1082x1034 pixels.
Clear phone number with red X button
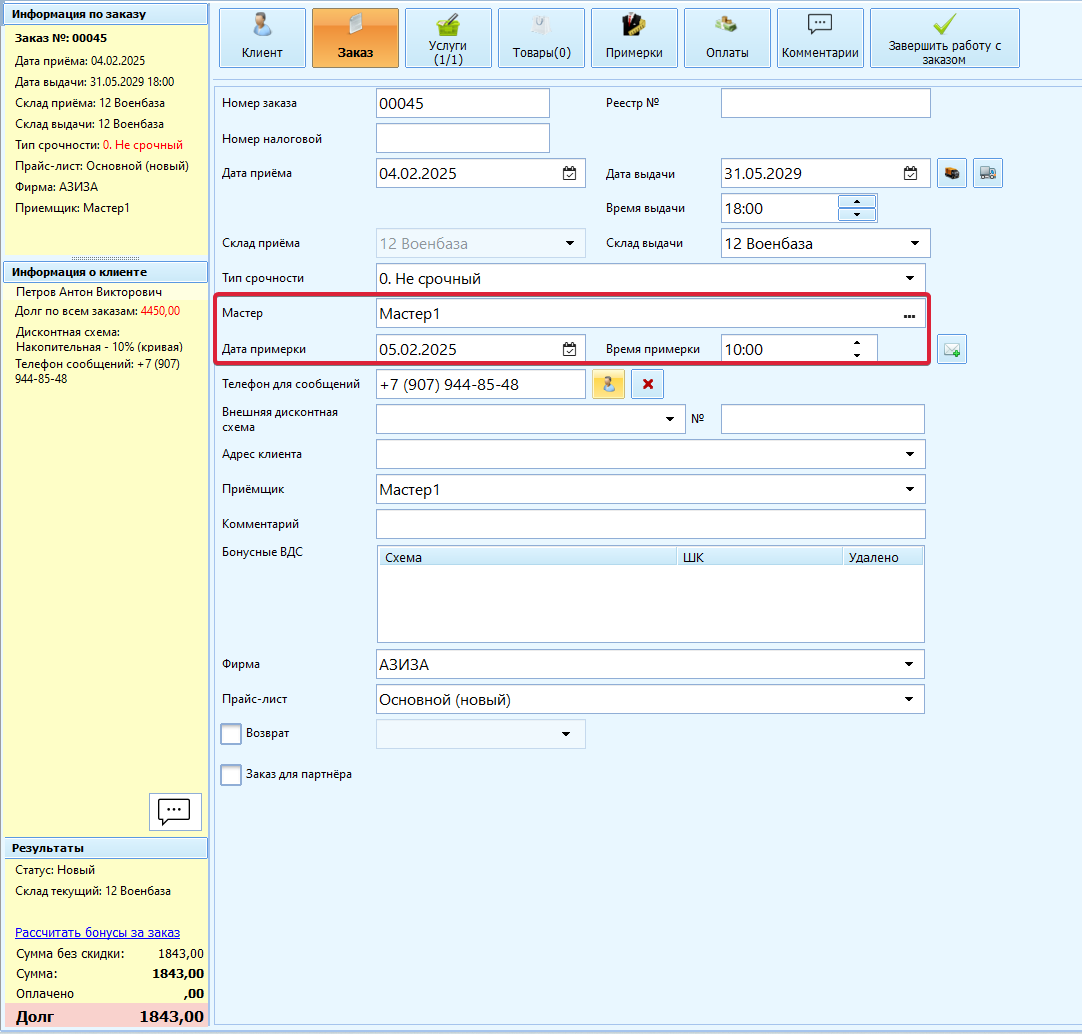pos(648,384)
